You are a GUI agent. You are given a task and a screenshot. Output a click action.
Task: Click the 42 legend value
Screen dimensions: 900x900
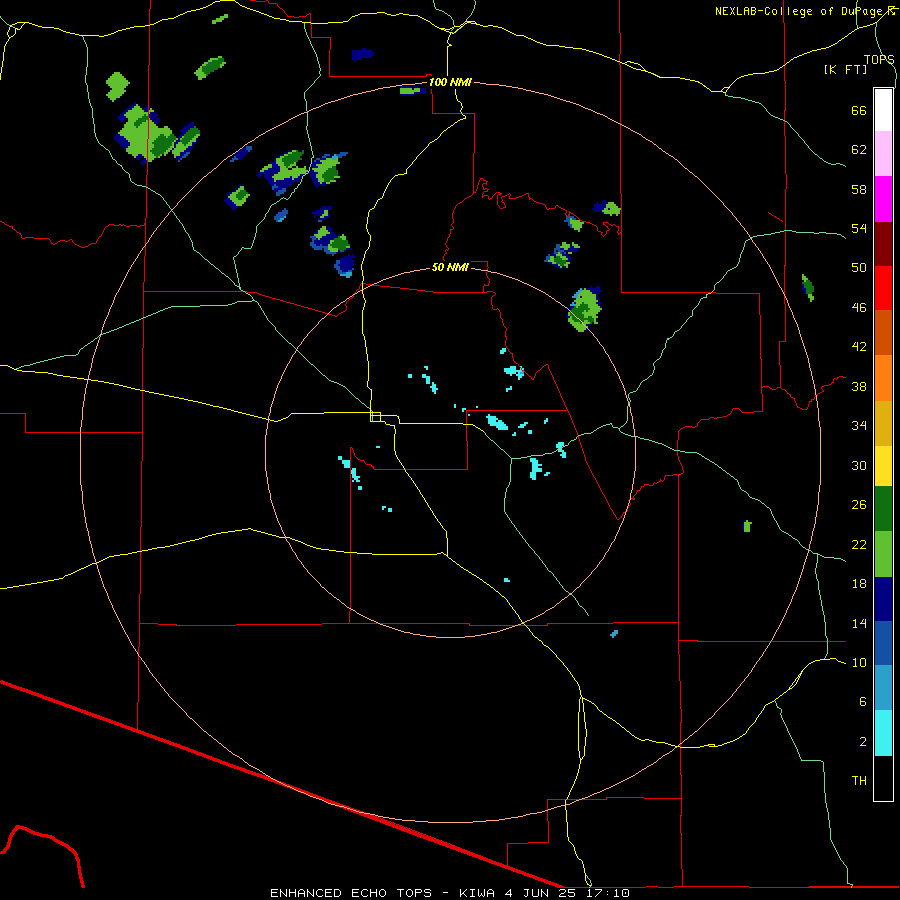[859, 347]
